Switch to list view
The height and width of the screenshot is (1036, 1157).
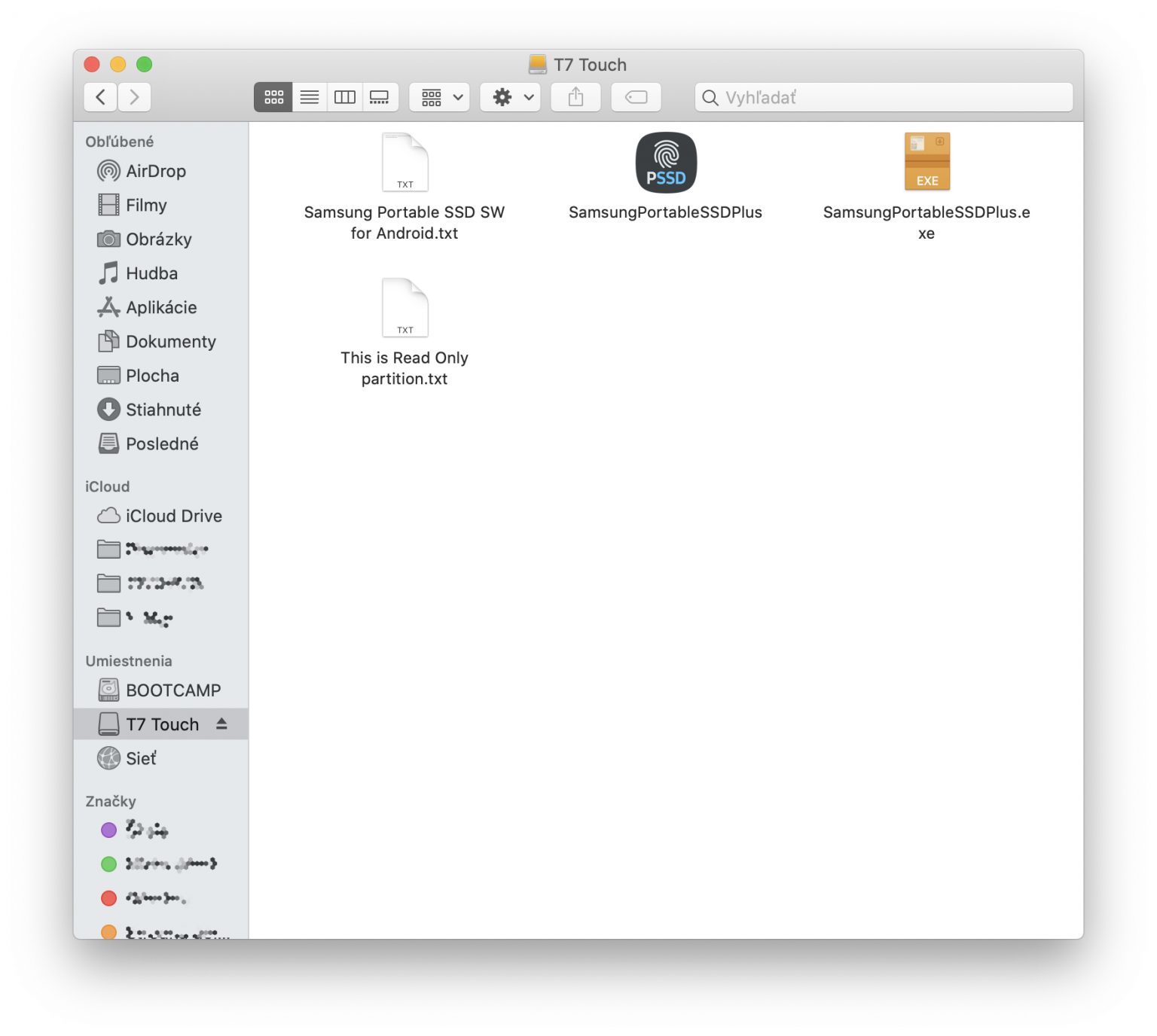click(310, 97)
